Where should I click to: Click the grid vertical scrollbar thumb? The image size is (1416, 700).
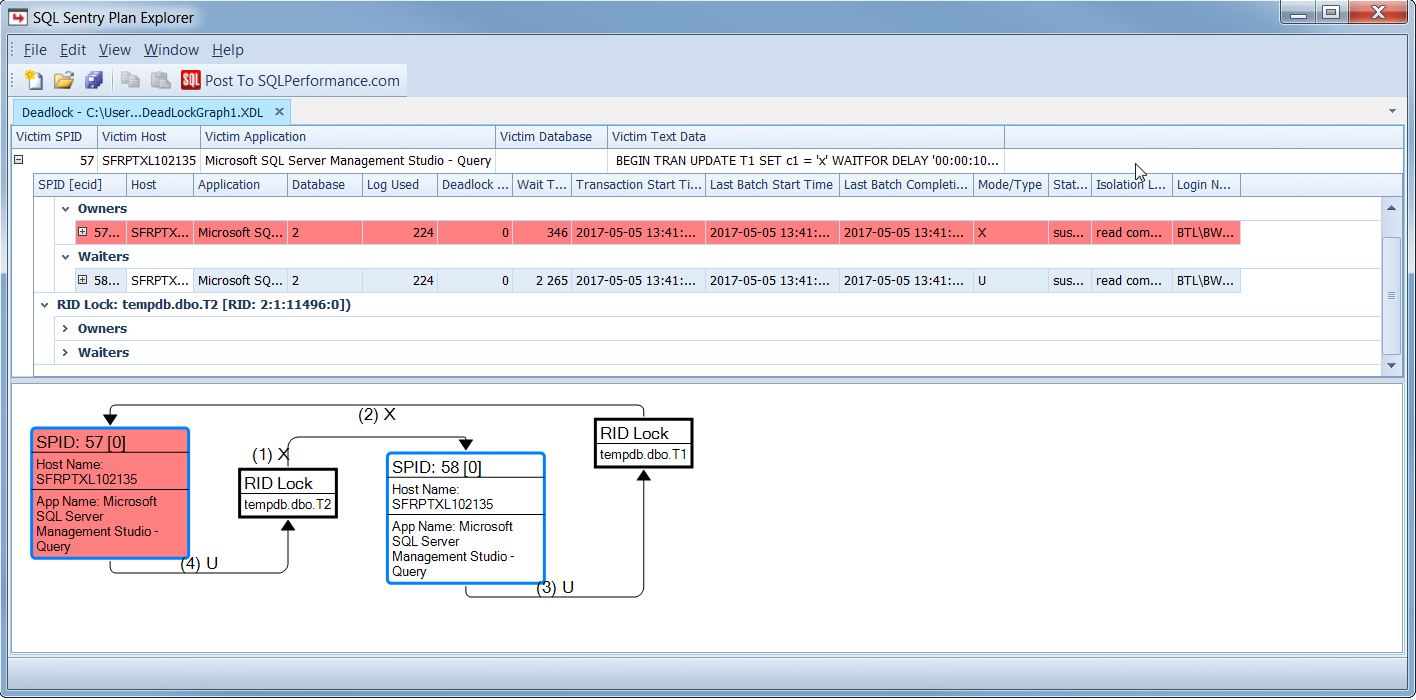click(x=1391, y=295)
